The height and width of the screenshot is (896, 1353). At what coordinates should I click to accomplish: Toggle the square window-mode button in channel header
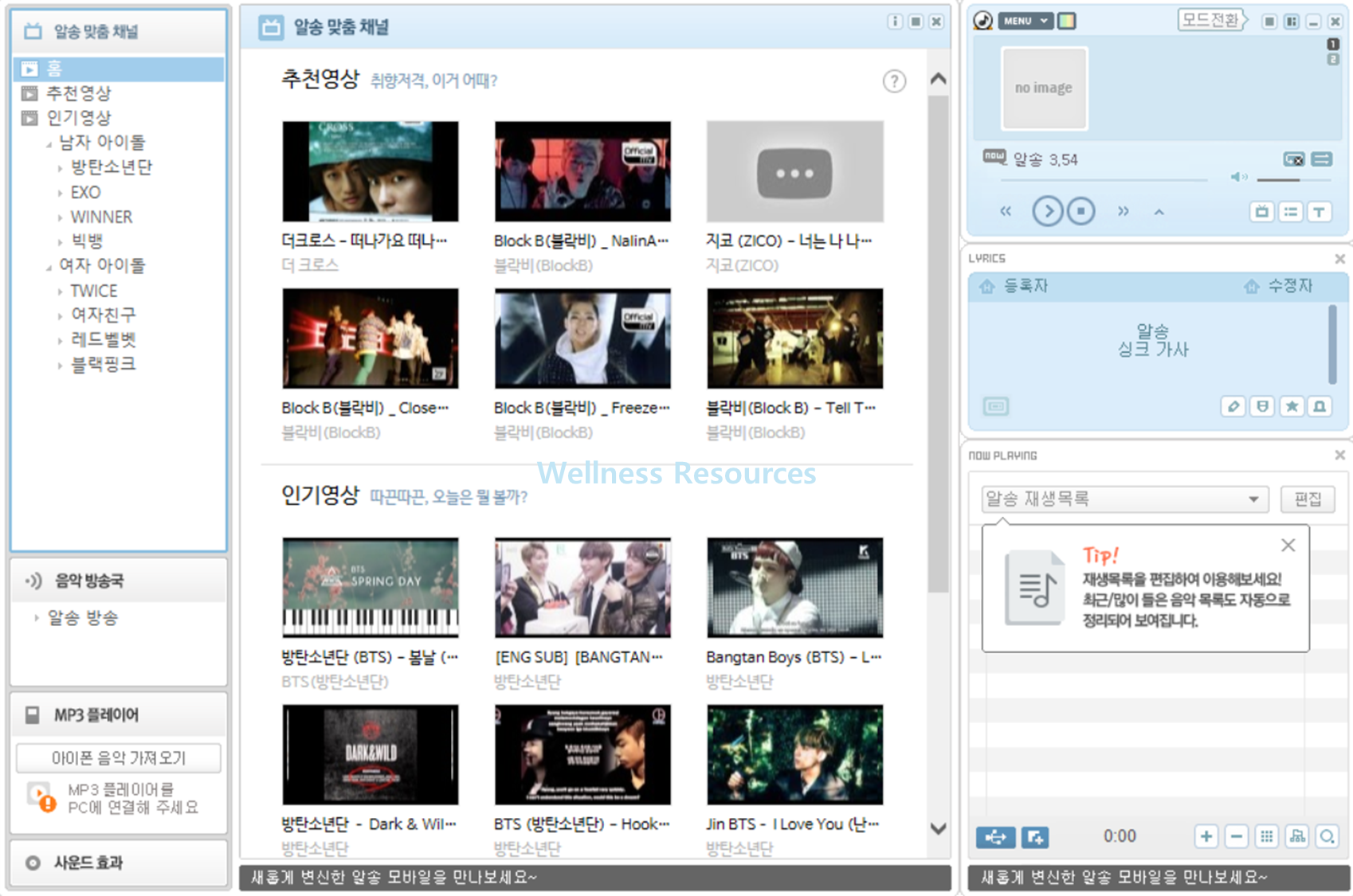(x=916, y=22)
